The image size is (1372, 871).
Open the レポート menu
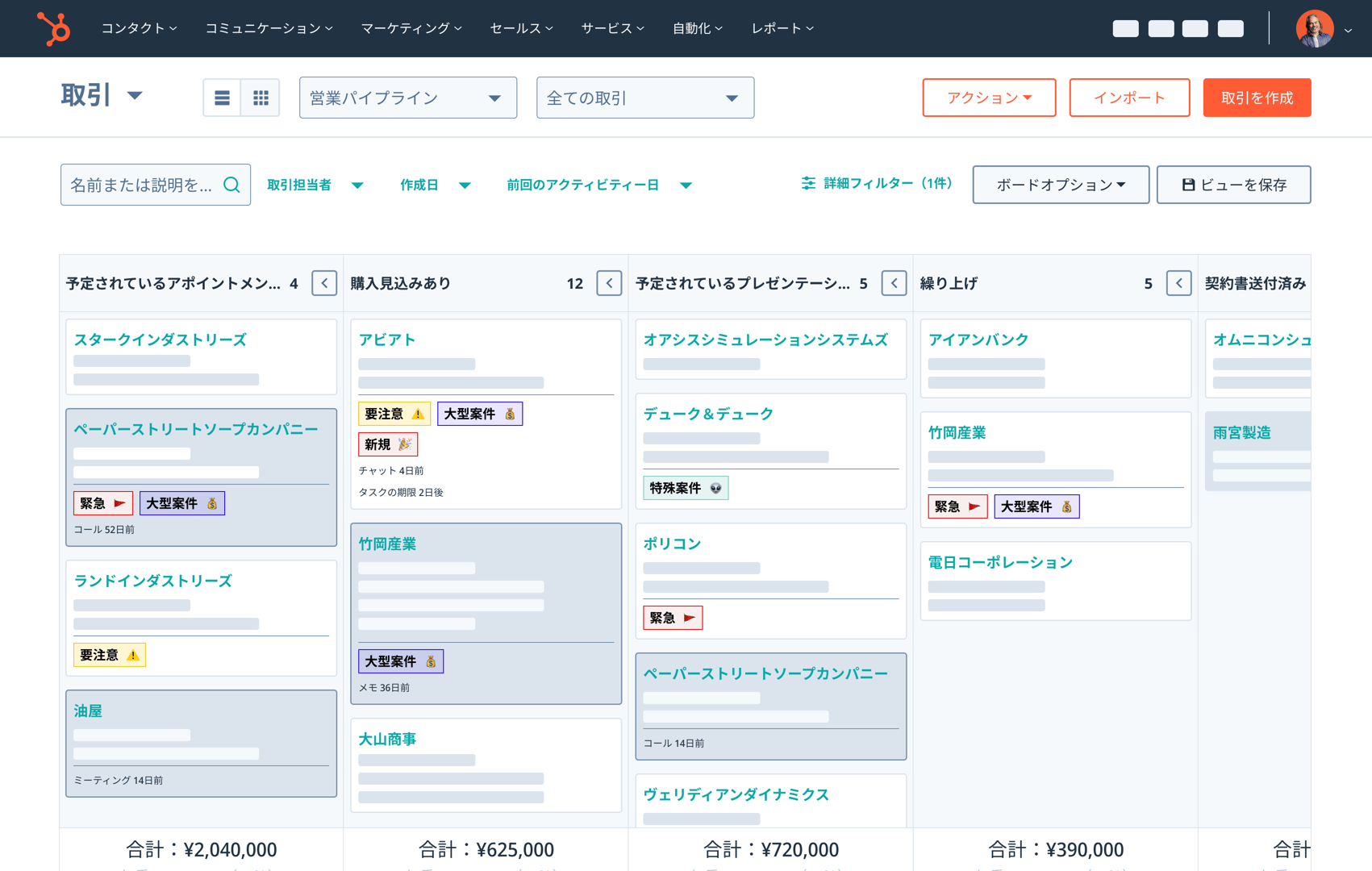780,27
